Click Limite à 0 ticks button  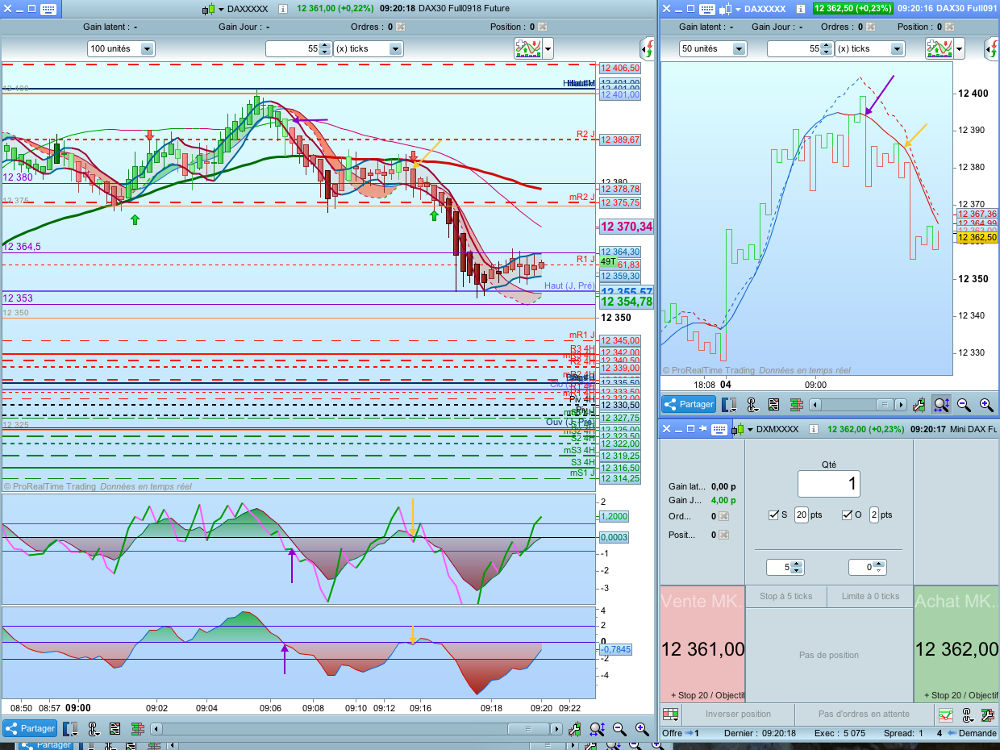[x=870, y=596]
